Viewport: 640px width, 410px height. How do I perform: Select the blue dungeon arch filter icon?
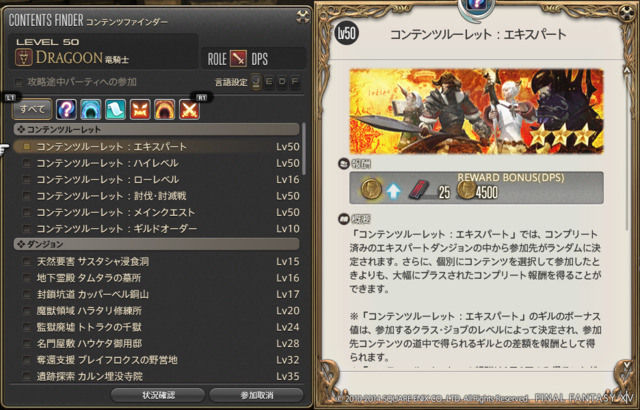(91, 109)
